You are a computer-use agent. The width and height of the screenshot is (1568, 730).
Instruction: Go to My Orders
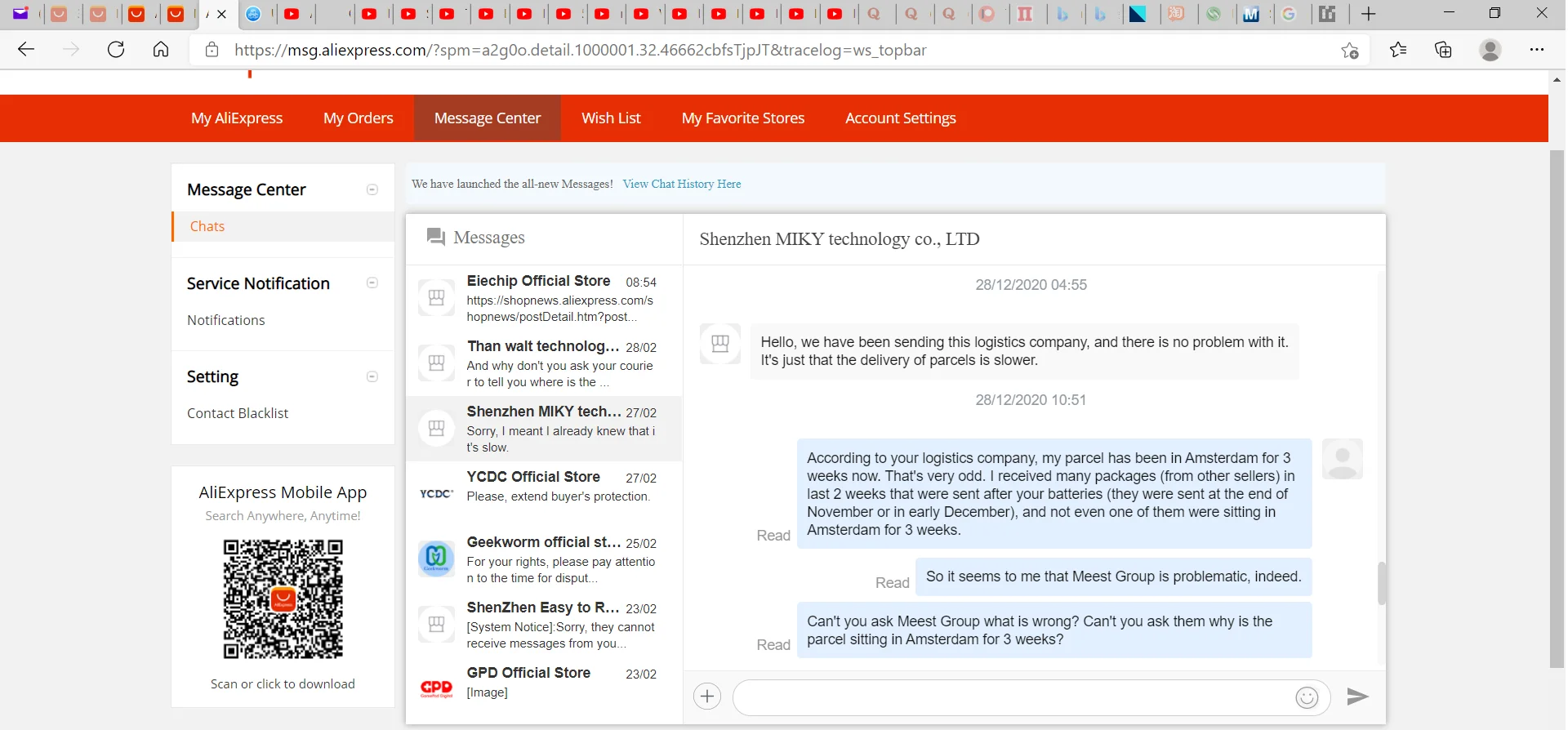pyautogui.click(x=358, y=118)
